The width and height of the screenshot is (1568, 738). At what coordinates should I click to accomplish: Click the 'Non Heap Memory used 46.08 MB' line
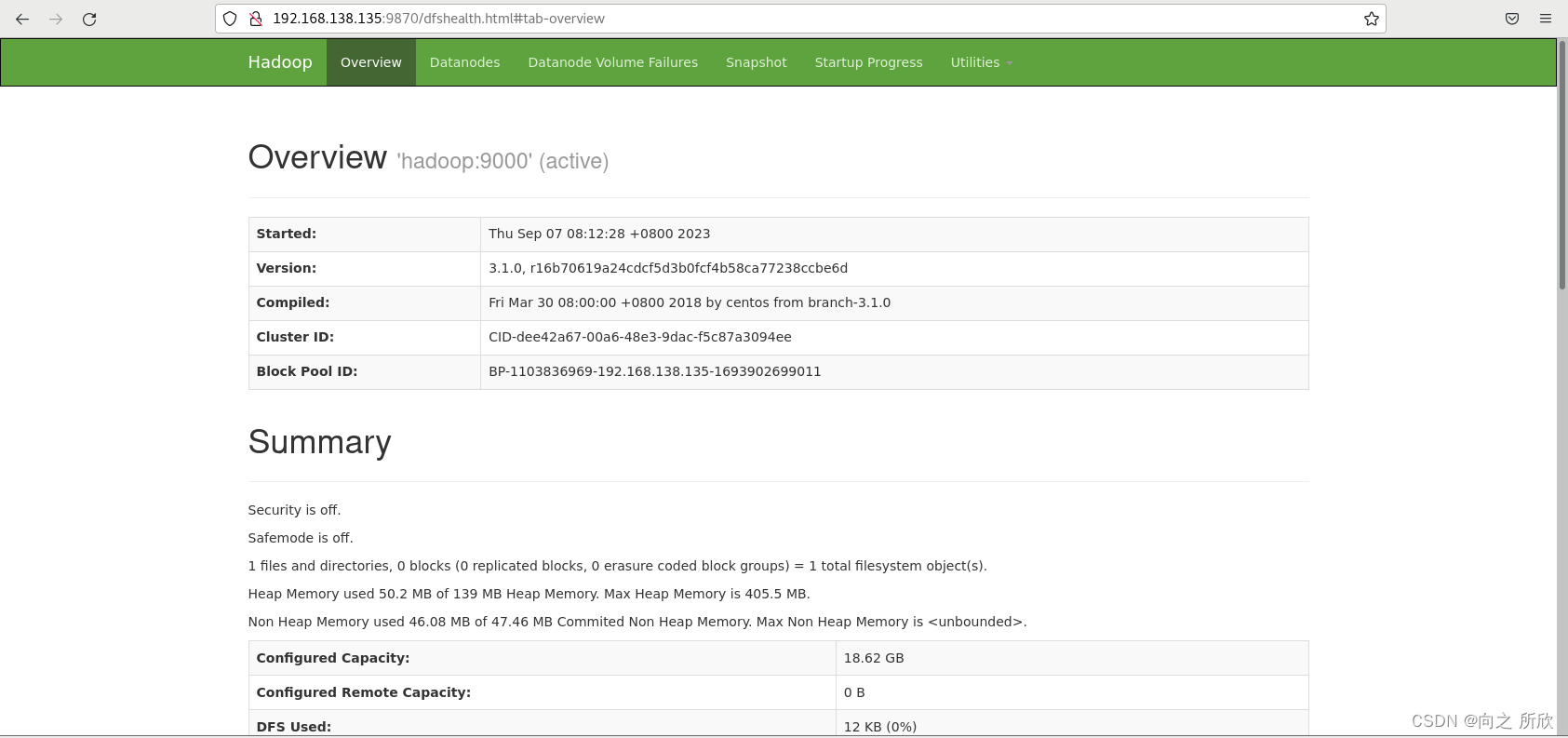(637, 622)
